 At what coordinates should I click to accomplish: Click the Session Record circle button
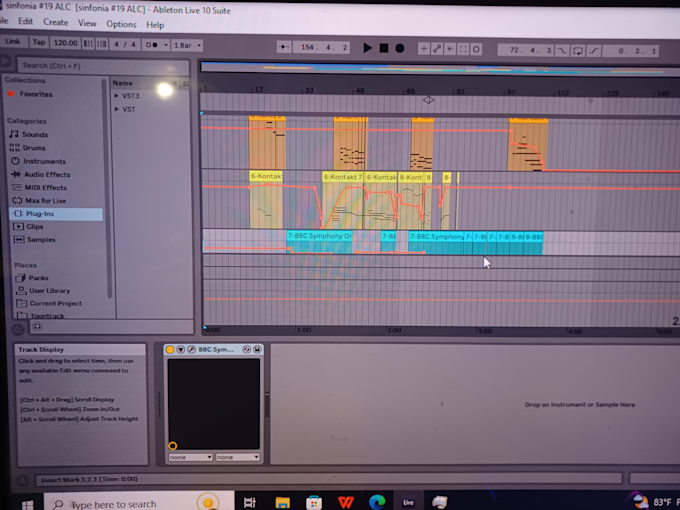[476, 49]
